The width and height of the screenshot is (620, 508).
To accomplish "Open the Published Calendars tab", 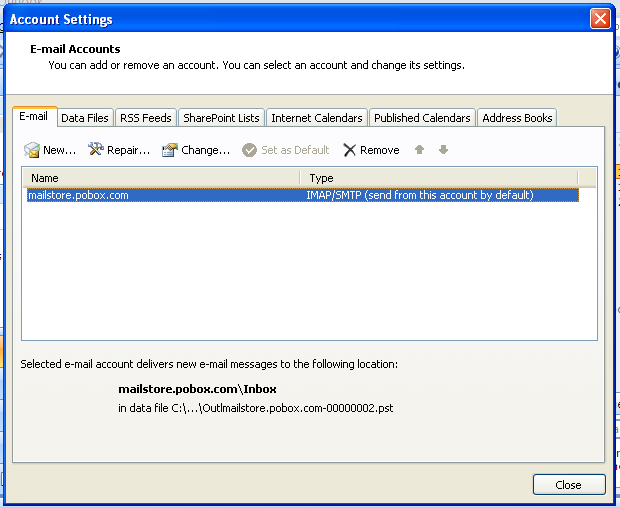I will point(422,118).
